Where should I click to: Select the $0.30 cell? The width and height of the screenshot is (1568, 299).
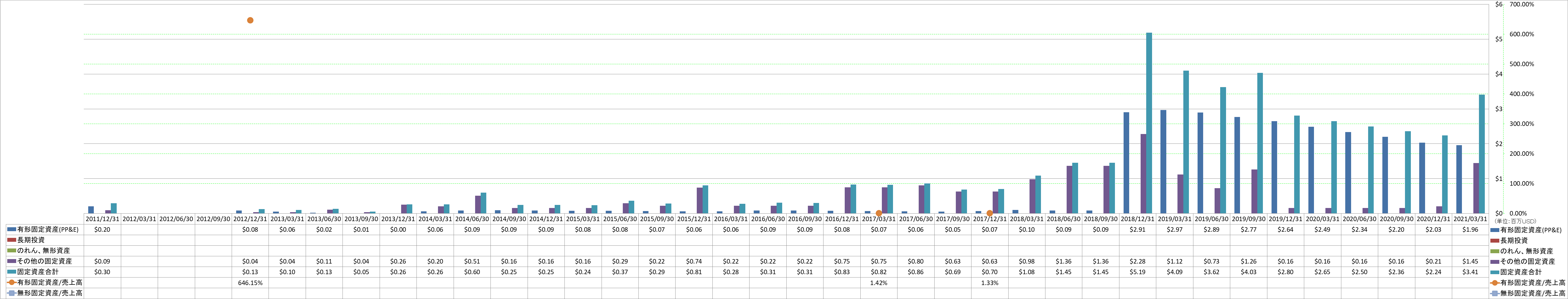(x=102, y=272)
